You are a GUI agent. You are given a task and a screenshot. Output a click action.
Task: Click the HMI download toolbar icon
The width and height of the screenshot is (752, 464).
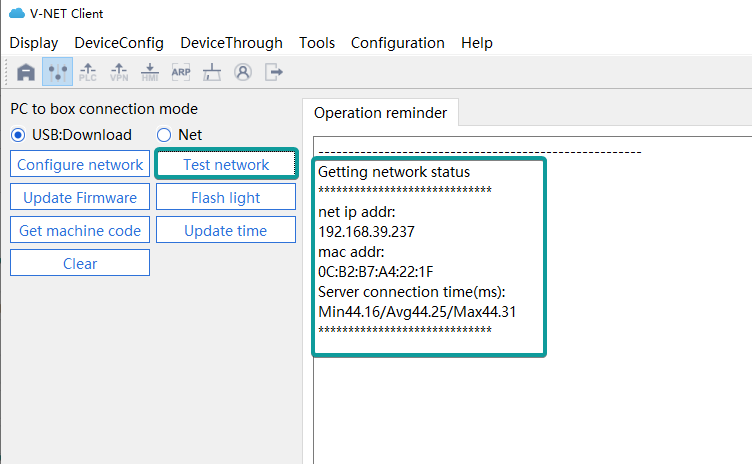(x=150, y=72)
